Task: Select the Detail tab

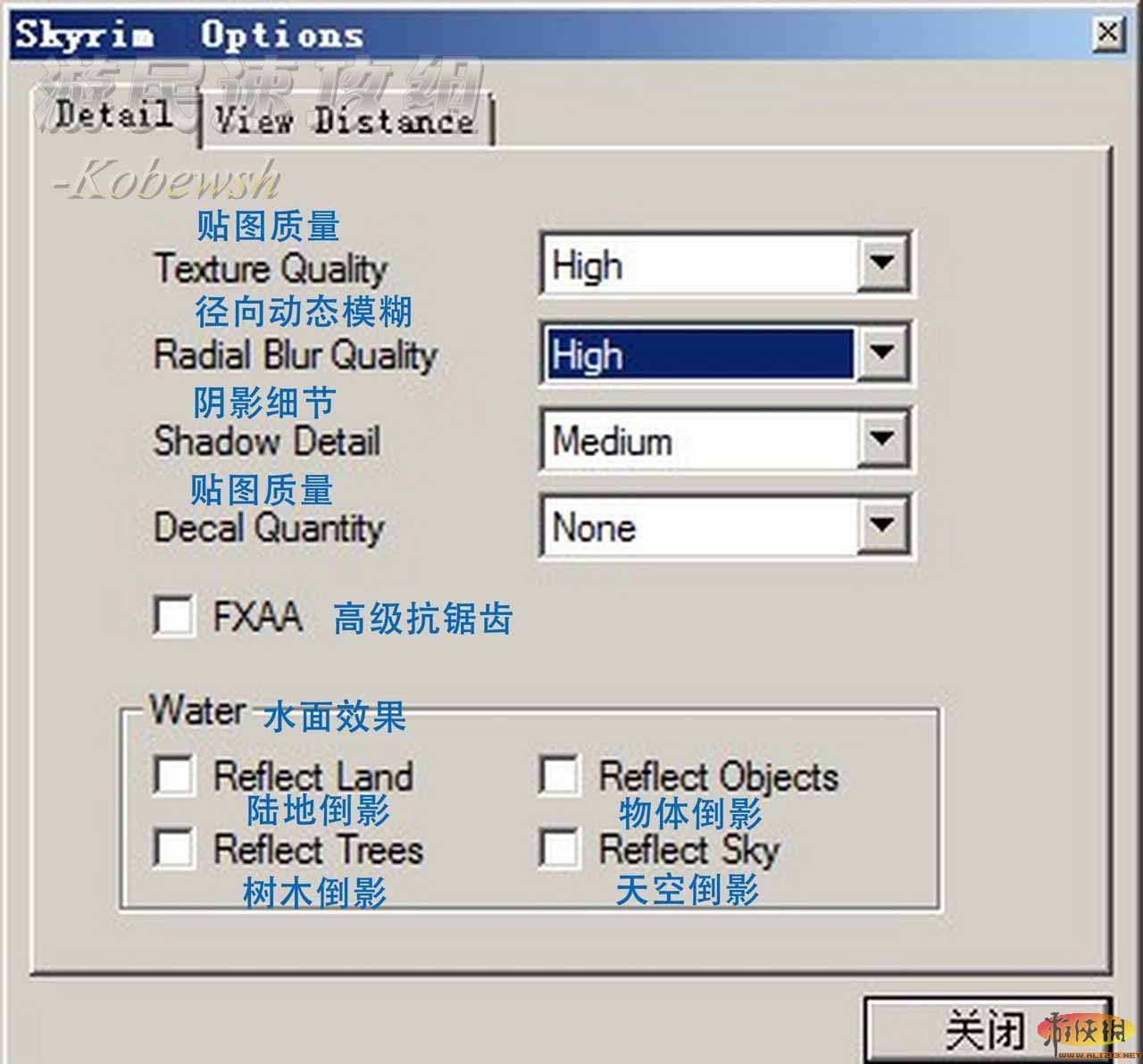Action: pos(114,113)
